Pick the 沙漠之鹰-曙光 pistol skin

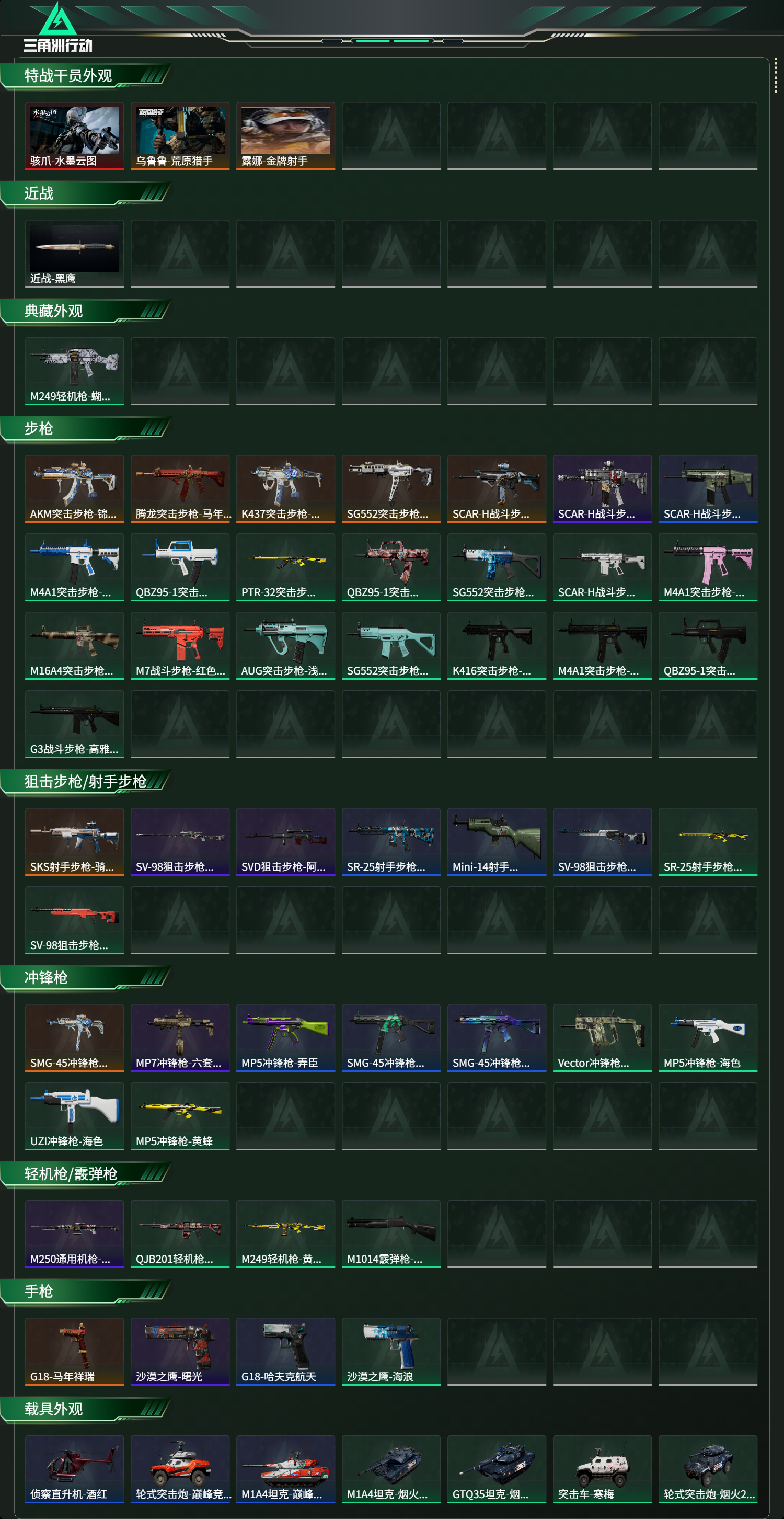(x=180, y=1352)
